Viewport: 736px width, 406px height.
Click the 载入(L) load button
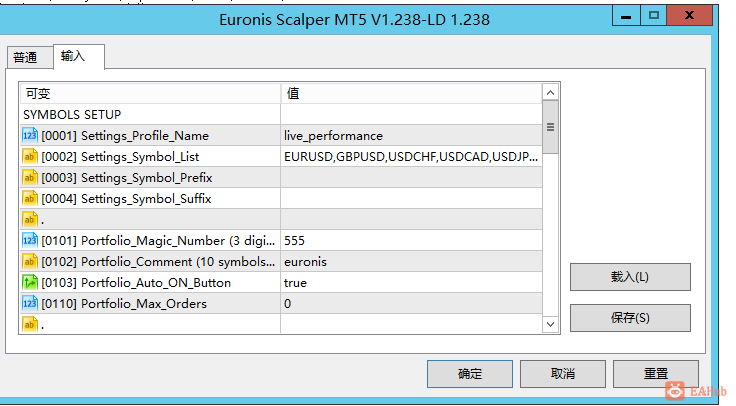[x=630, y=277]
